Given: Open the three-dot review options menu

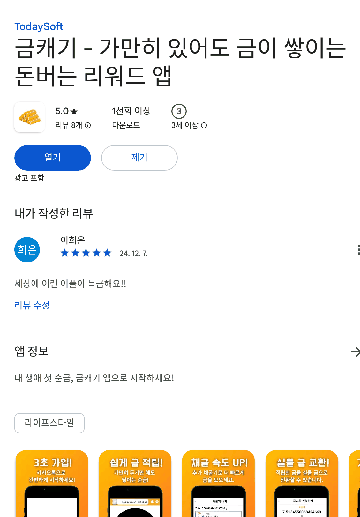Looking at the screenshot, I should pyautogui.click(x=358, y=250).
